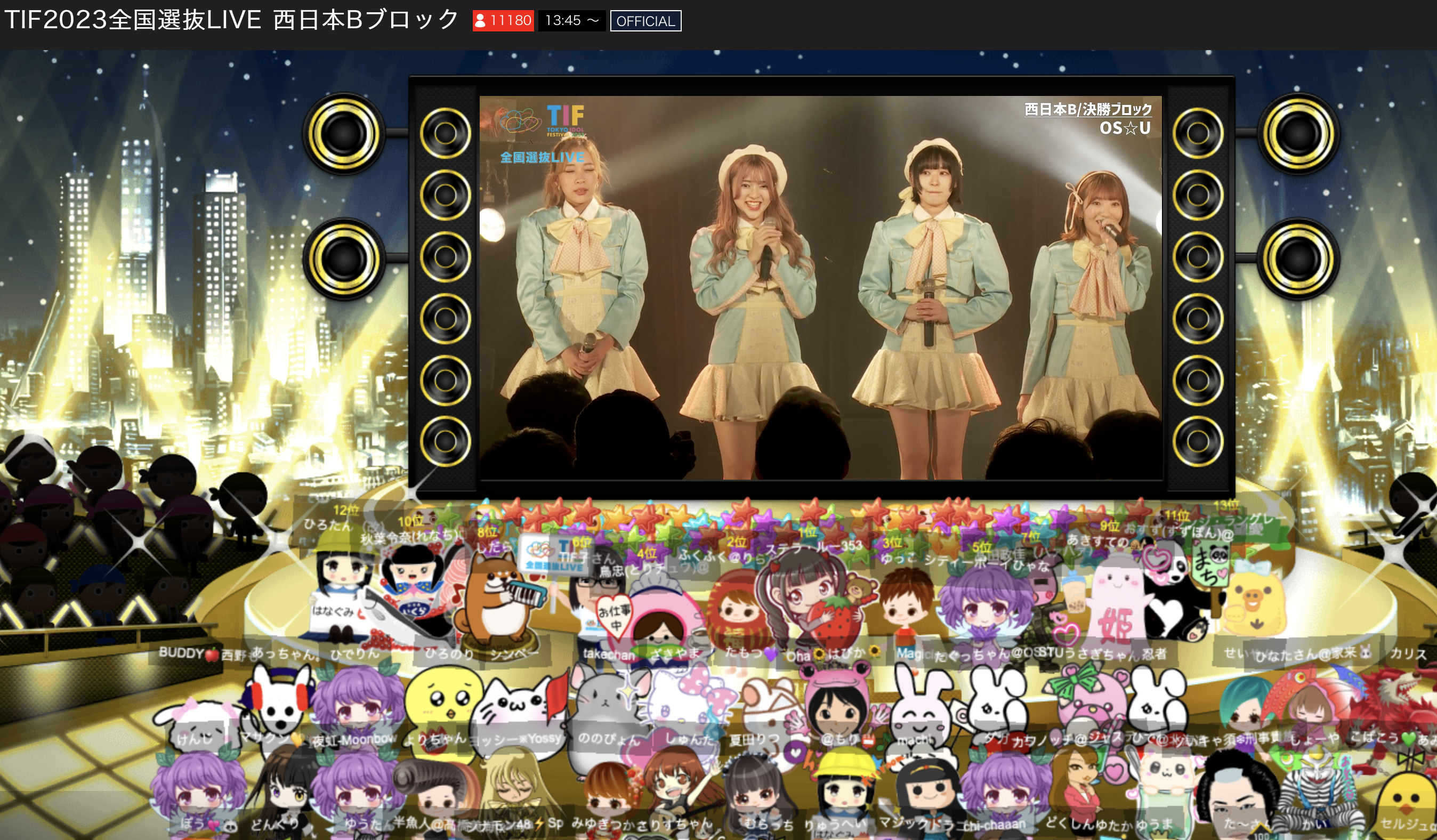Click the name label "シンペー"
The height and width of the screenshot is (840, 1437).
coord(514,653)
